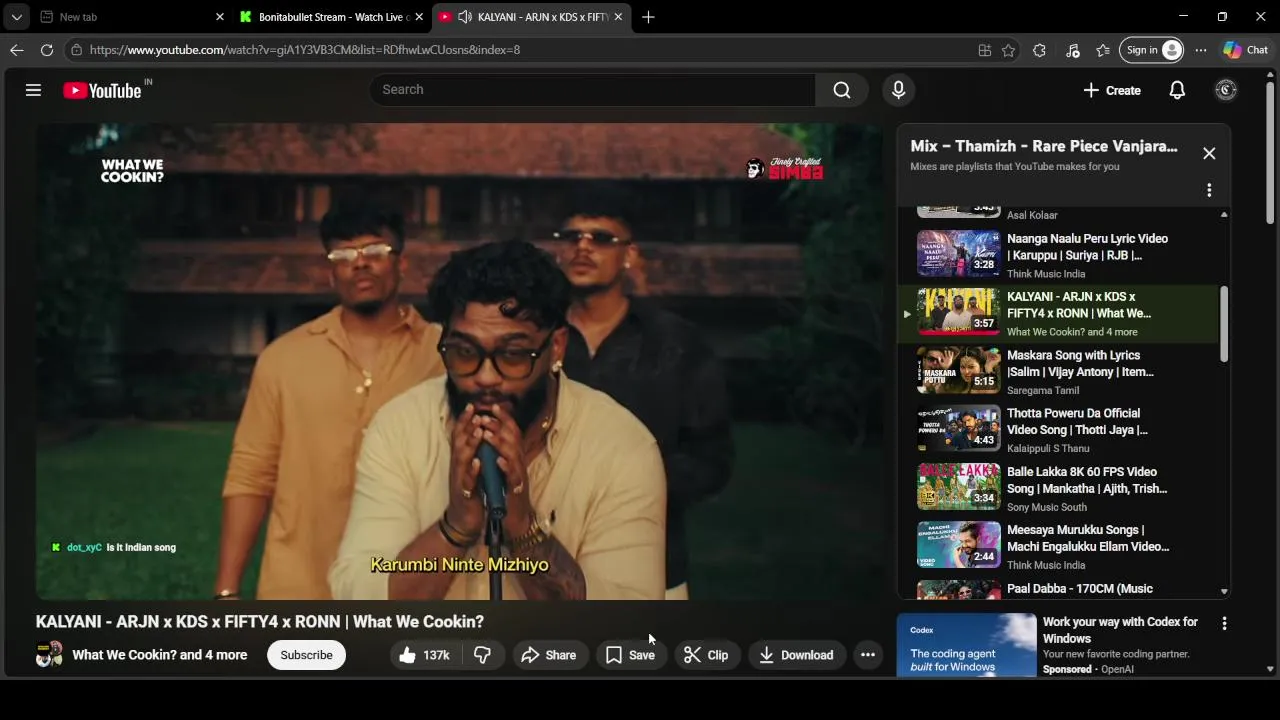Open more actions ellipsis under the video
The image size is (1280, 720).
[868, 655]
